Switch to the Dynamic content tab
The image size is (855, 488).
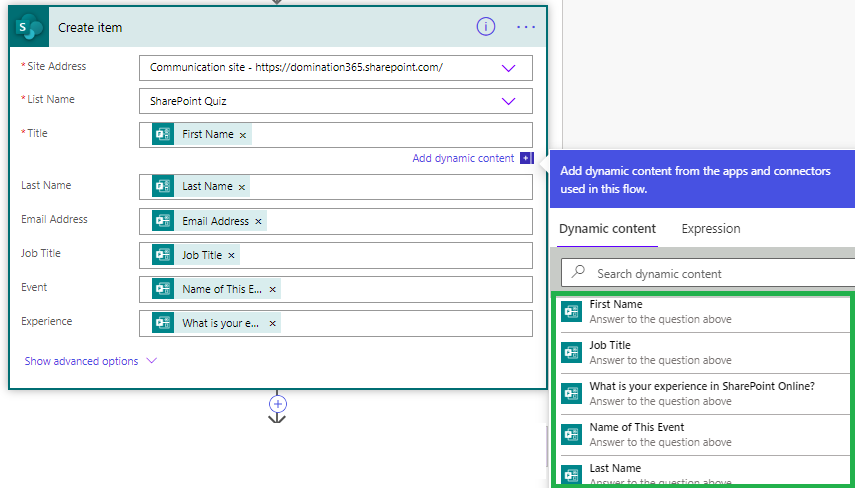point(607,228)
